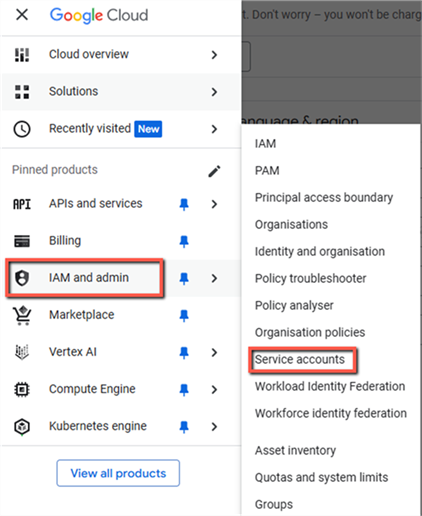The width and height of the screenshot is (422, 516).
Task: Click the View all products button
Action: [118, 473]
